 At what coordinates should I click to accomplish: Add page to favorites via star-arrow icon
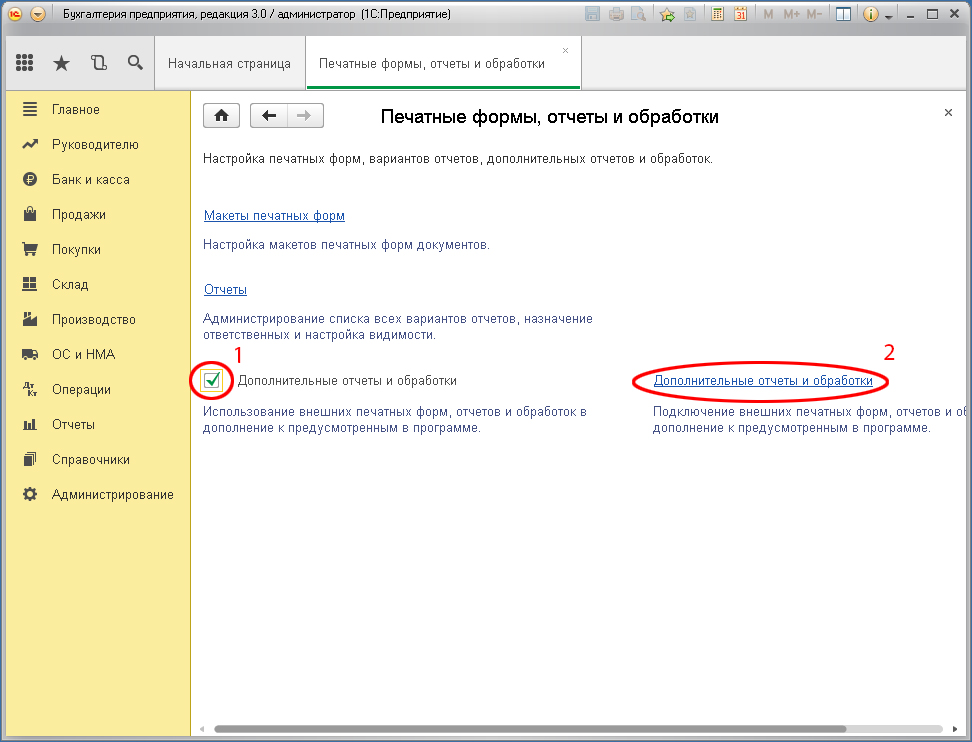667,14
